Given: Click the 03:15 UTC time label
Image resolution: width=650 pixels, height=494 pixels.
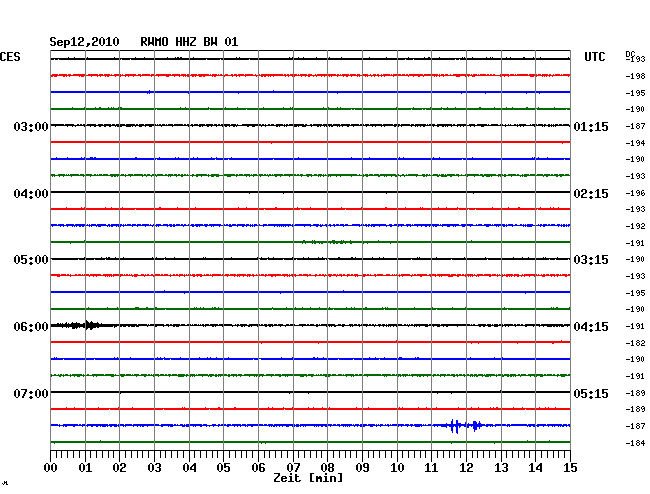Looking at the screenshot, I should (x=591, y=260).
